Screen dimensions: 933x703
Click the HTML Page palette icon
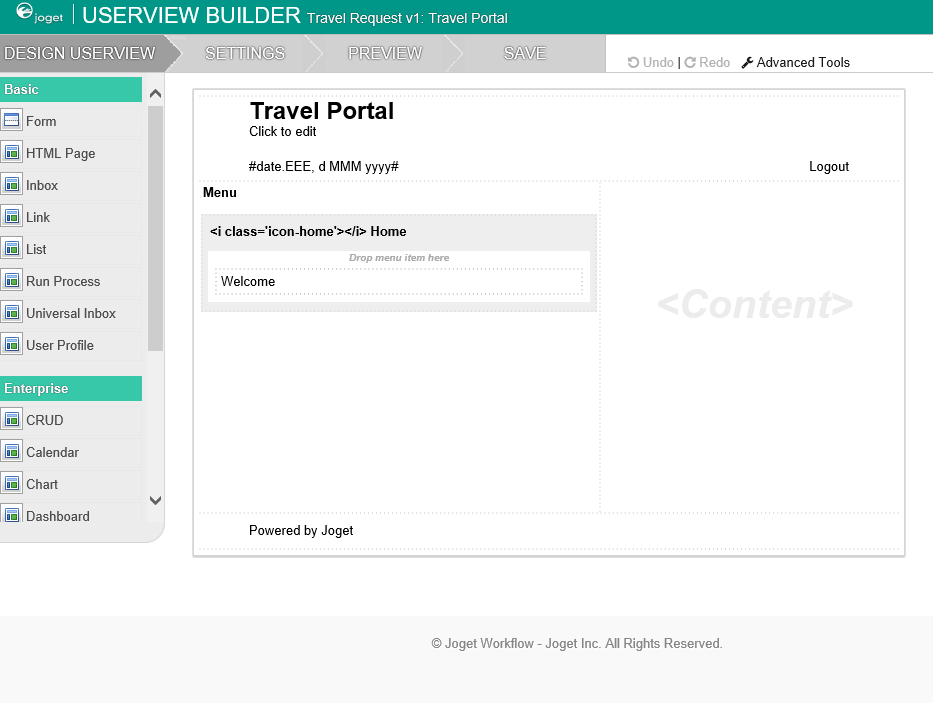(12, 153)
